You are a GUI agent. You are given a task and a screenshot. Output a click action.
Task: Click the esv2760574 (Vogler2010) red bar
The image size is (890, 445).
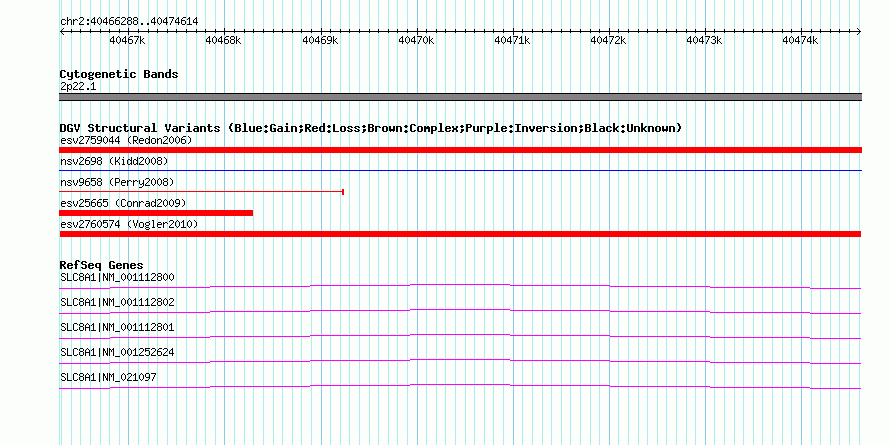(x=460, y=234)
